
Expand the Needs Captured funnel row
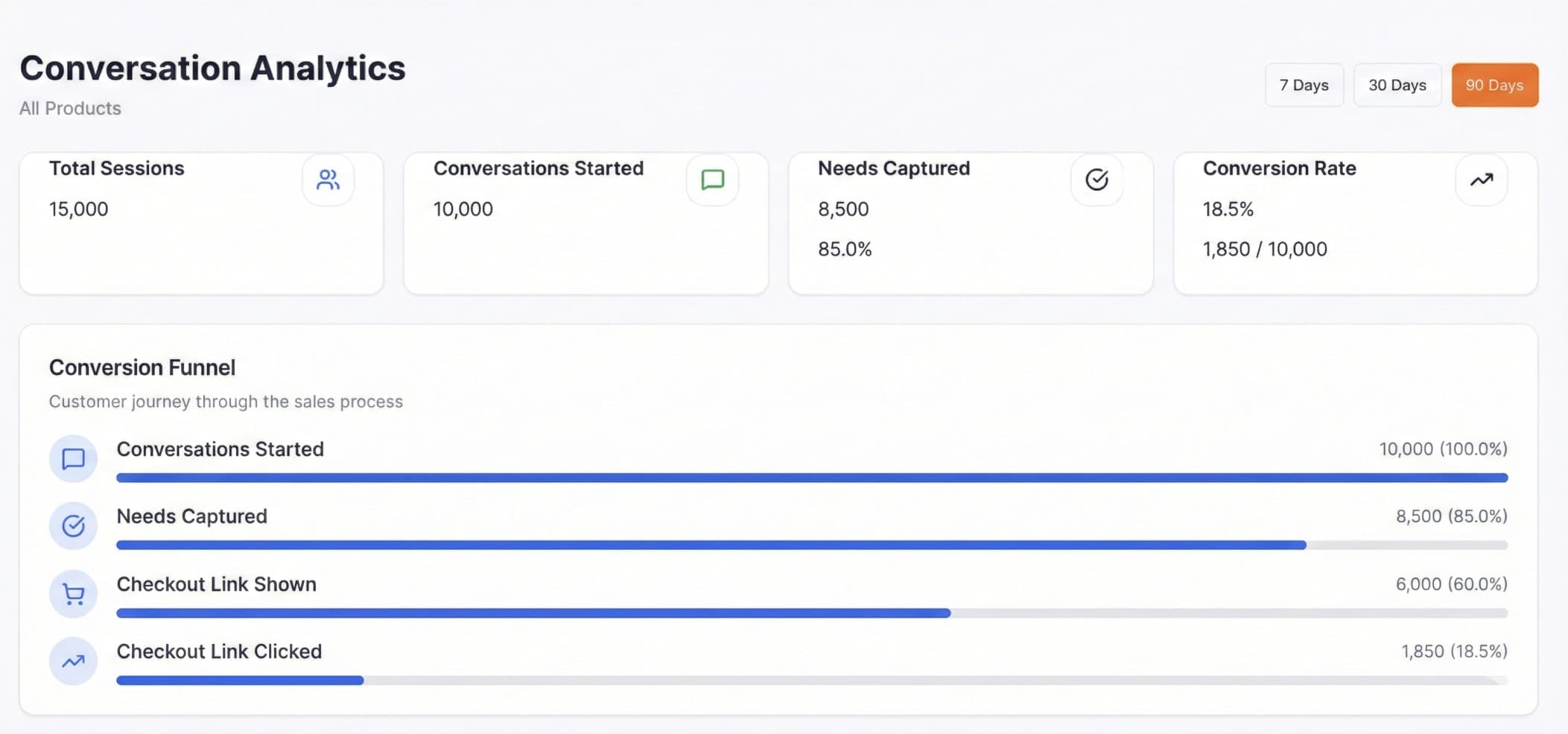(x=191, y=516)
